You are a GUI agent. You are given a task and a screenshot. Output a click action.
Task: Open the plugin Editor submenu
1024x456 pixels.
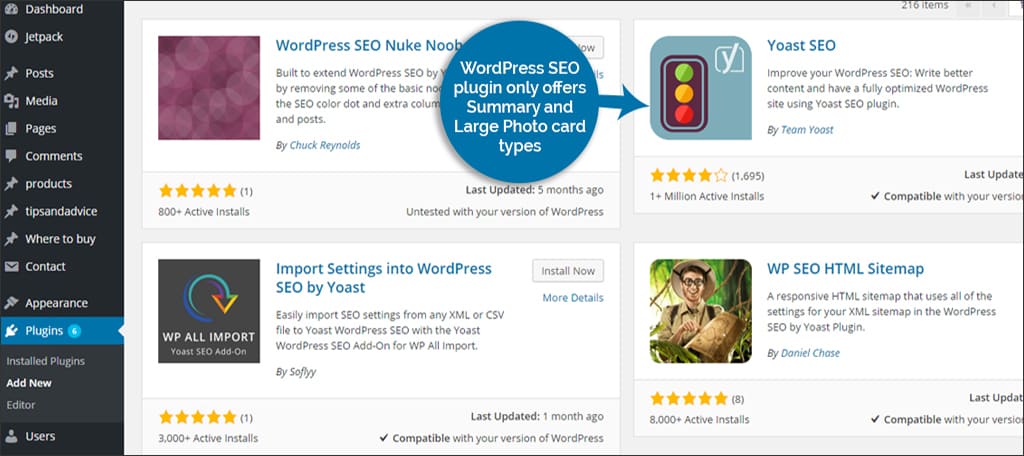point(21,405)
